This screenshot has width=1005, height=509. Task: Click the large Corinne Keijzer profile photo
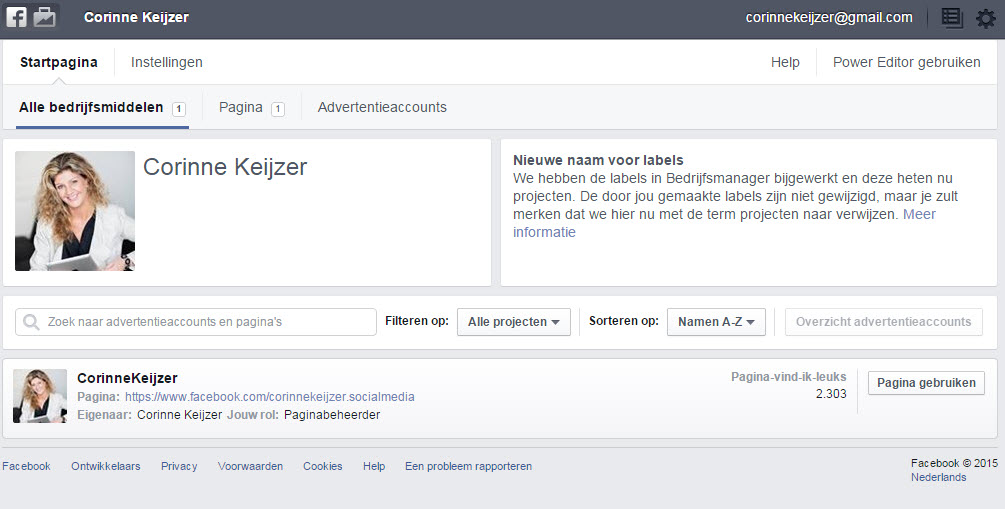75,211
